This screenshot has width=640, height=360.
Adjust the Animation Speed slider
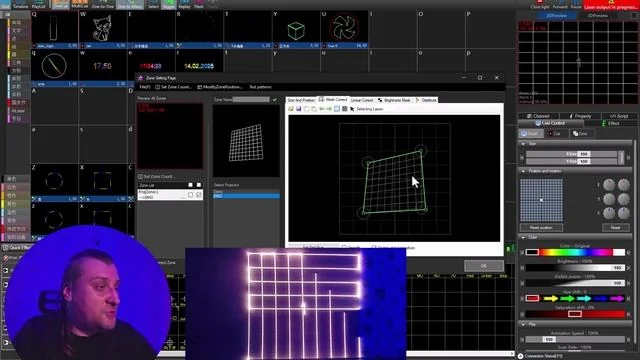tap(575, 340)
